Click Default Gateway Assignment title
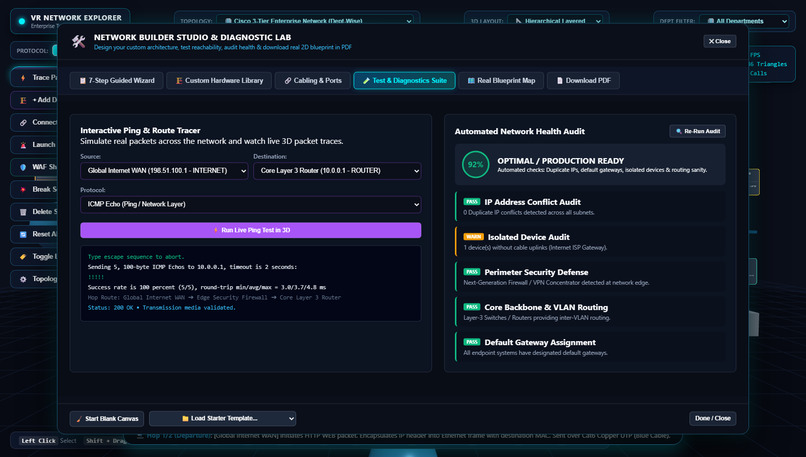The image size is (806, 457). (x=540, y=342)
